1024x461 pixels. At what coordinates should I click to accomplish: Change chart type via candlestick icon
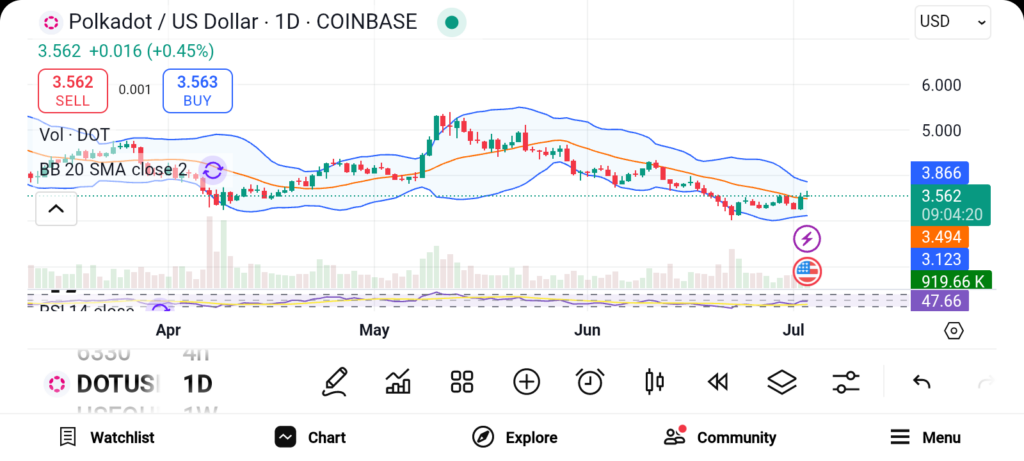655,381
